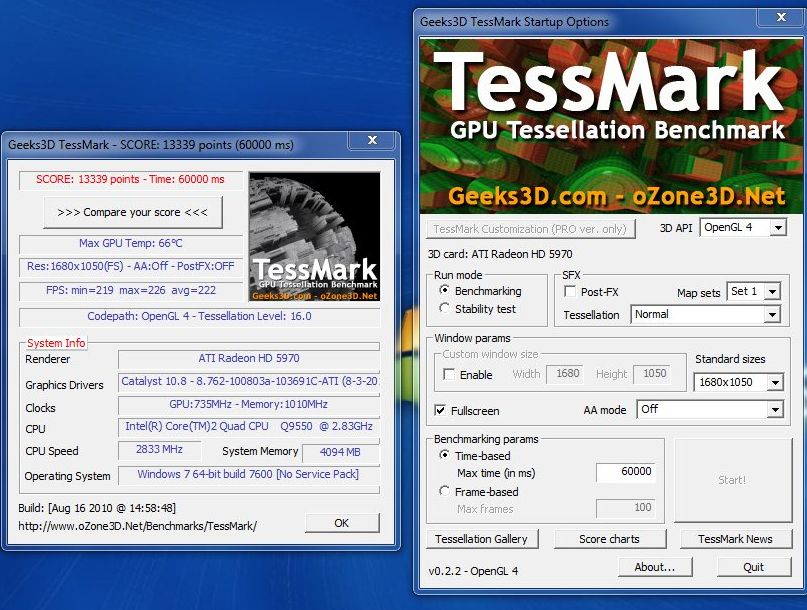Viewport: 807px width, 610px height.
Task: Click the Catalyst 10.8 graphics drivers value
Action: tap(249, 381)
